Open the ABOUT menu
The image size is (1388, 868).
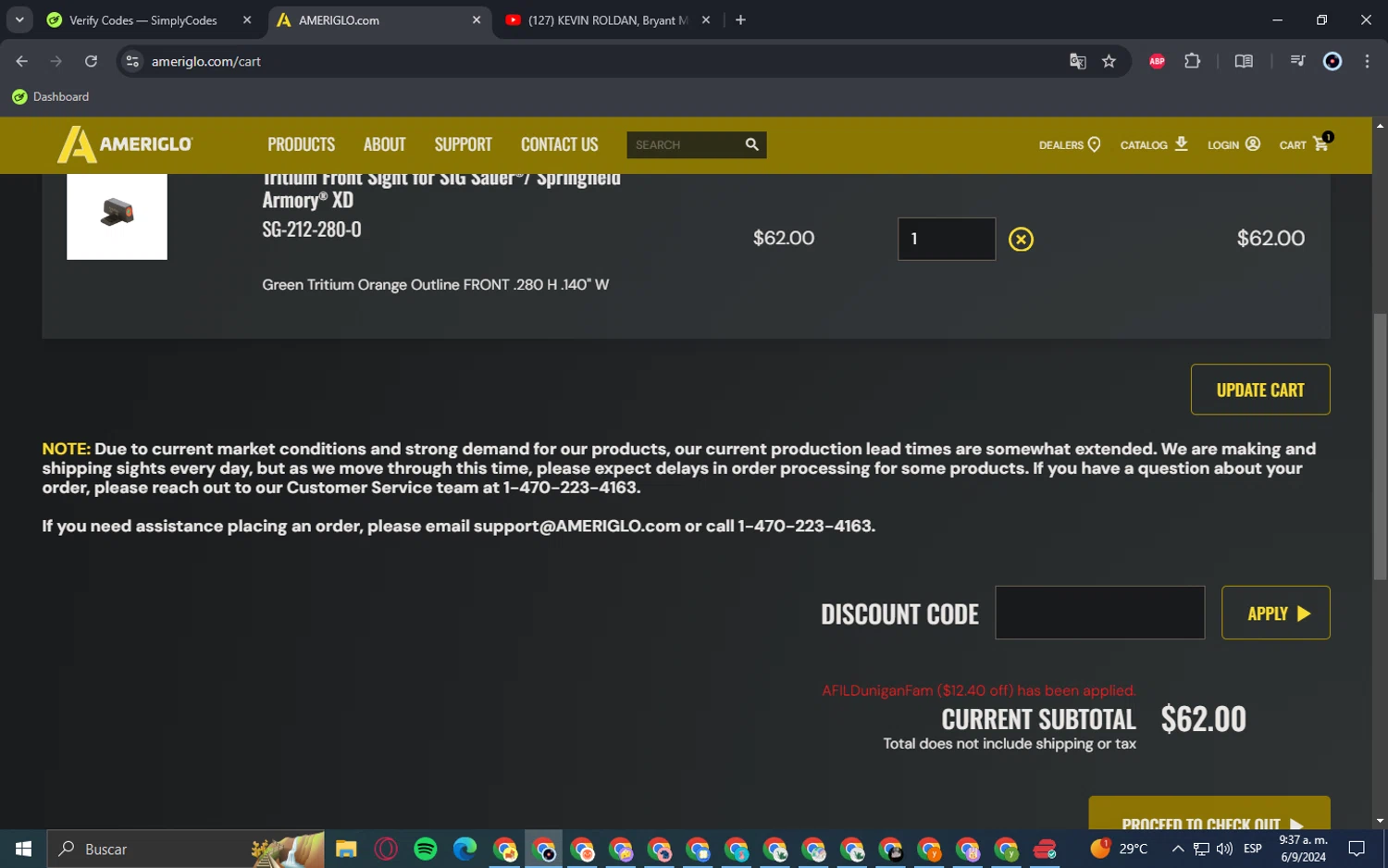[385, 144]
